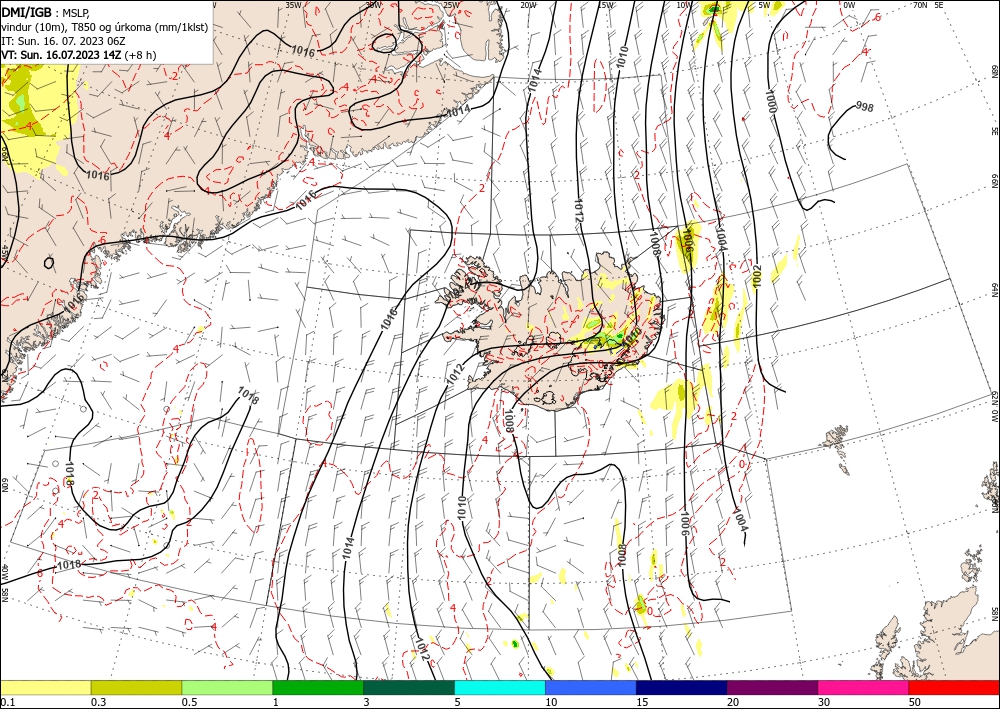Click legend value '15'
1000x709 pixels.
click(x=642, y=702)
